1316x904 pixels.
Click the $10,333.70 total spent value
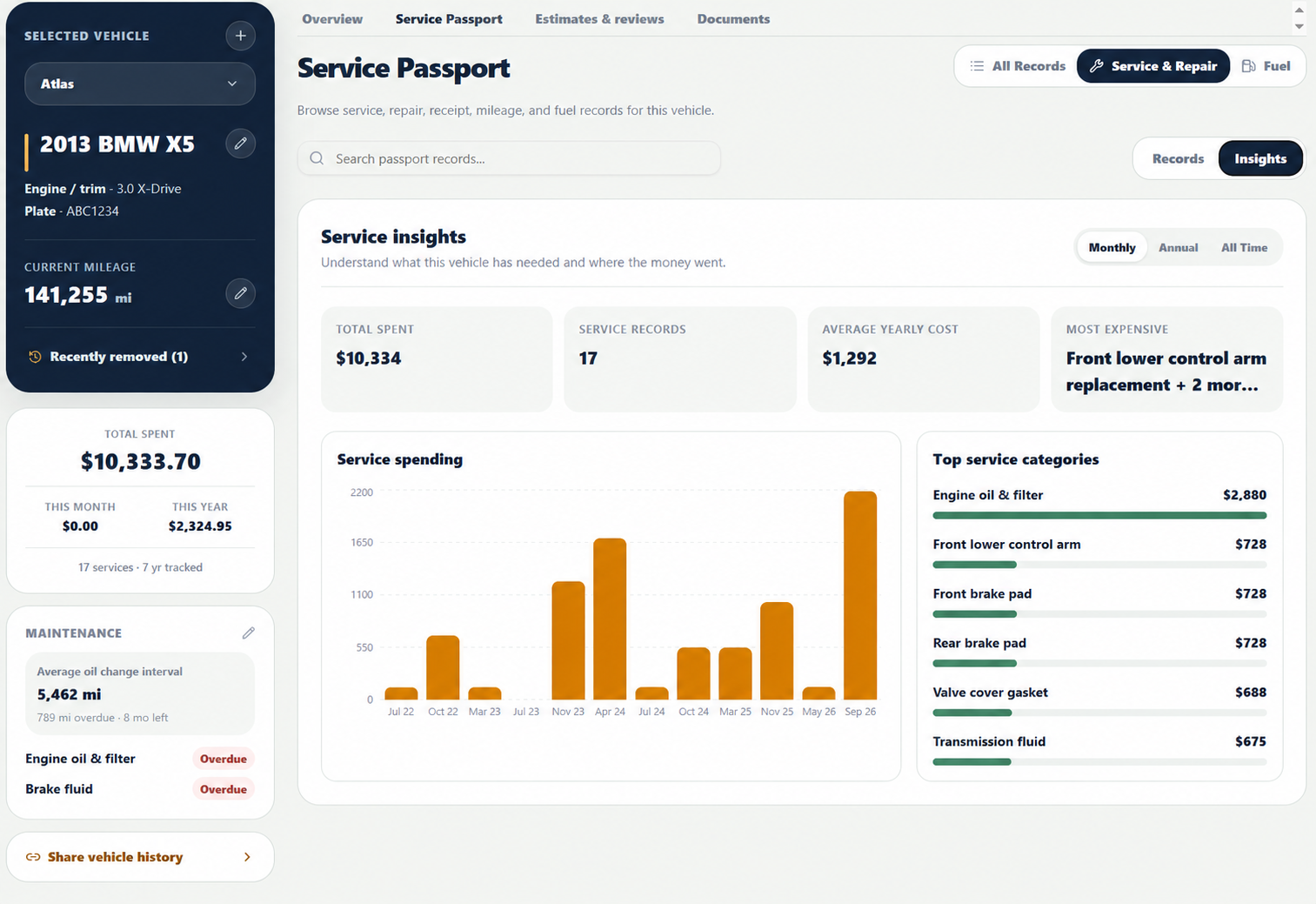pos(140,461)
